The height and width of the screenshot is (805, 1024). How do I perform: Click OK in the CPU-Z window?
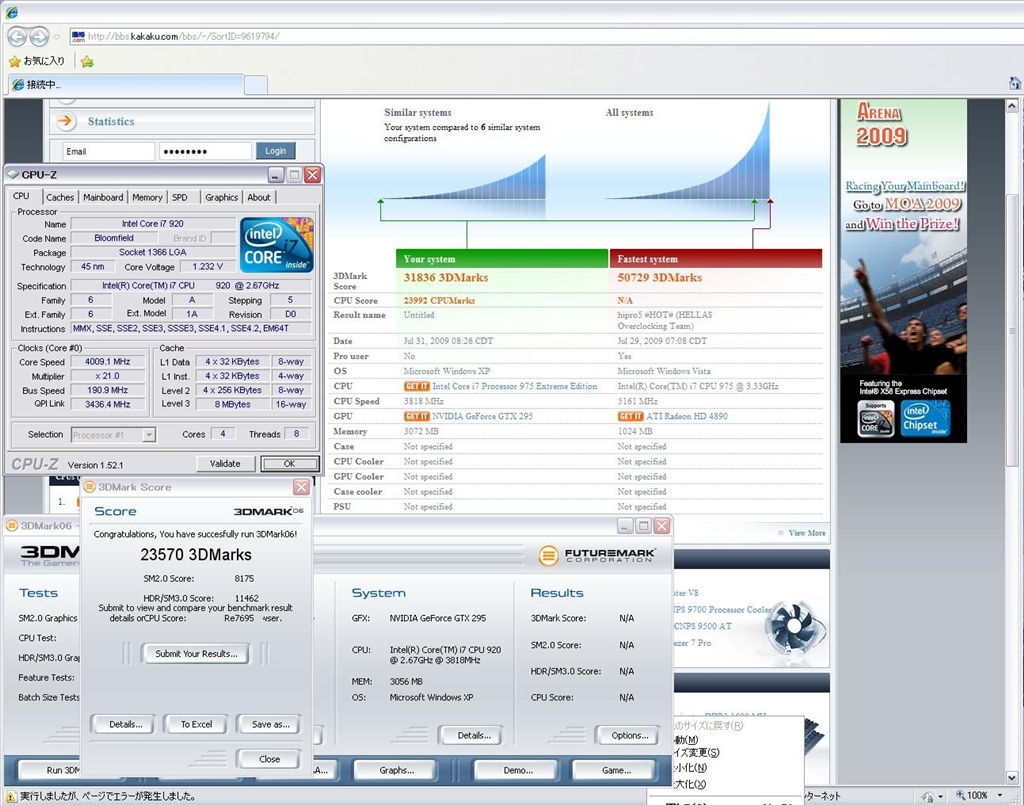(x=289, y=464)
